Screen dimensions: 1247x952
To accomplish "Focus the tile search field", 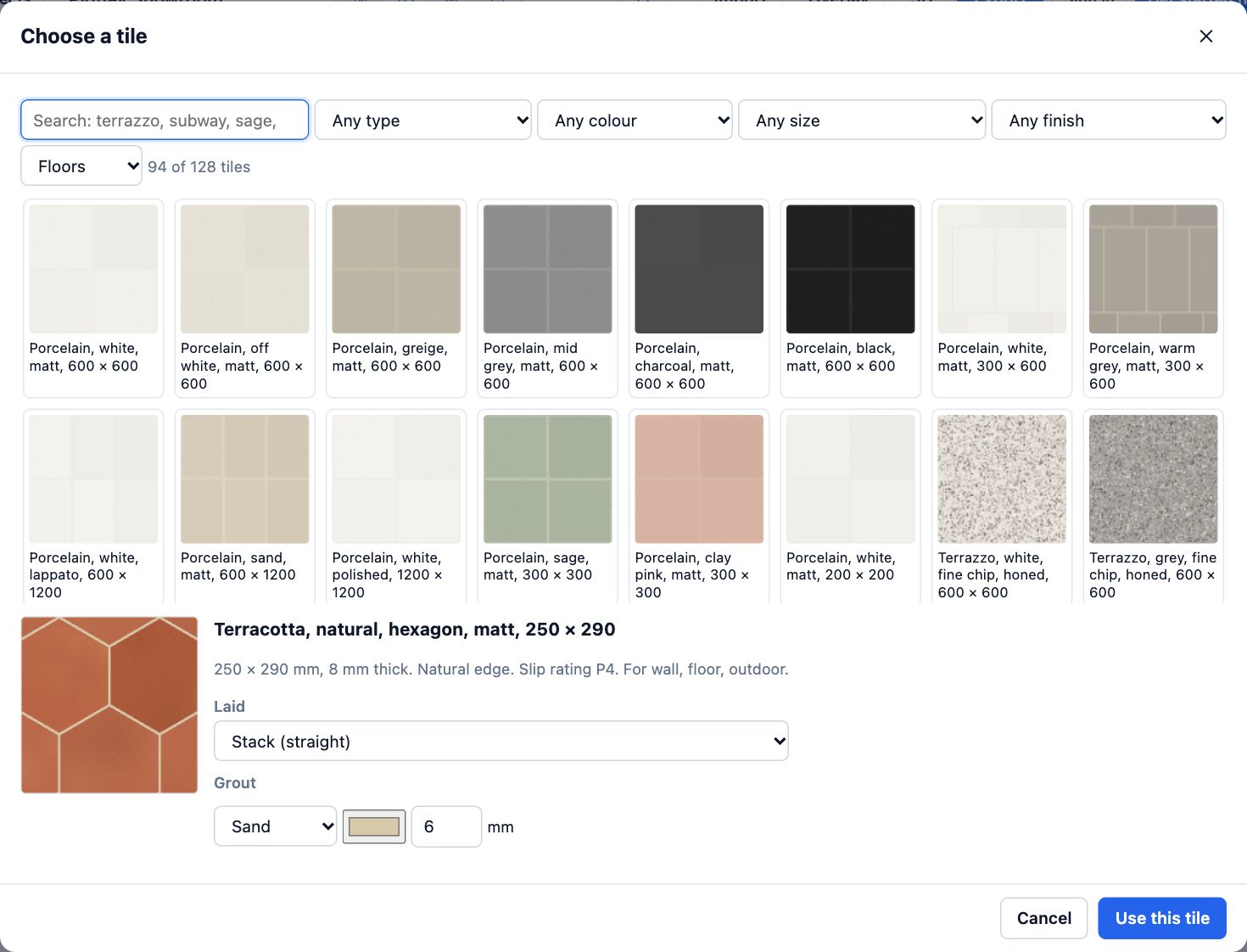I will click(165, 120).
